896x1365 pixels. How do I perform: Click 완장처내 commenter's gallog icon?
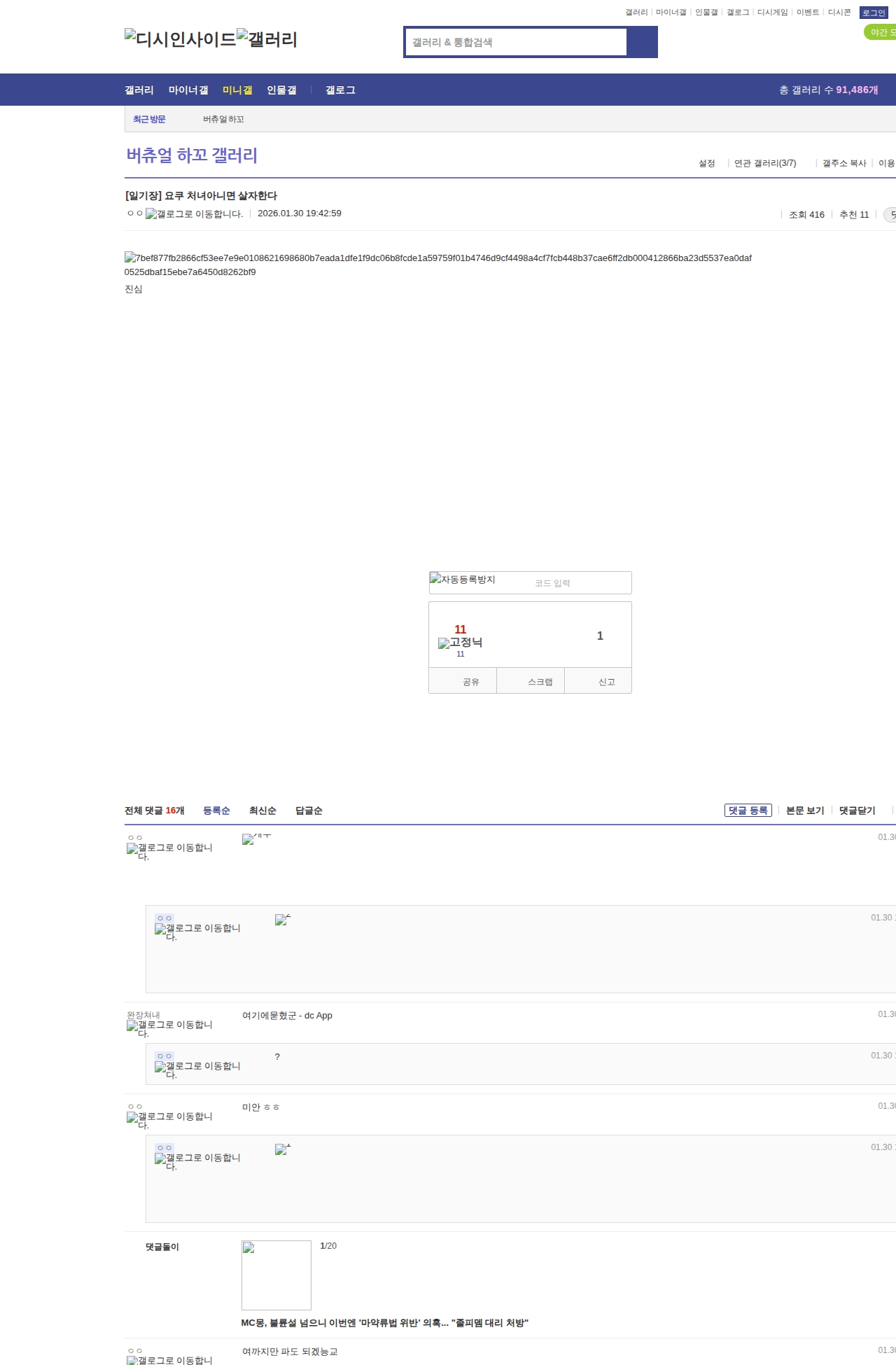[169, 1028]
